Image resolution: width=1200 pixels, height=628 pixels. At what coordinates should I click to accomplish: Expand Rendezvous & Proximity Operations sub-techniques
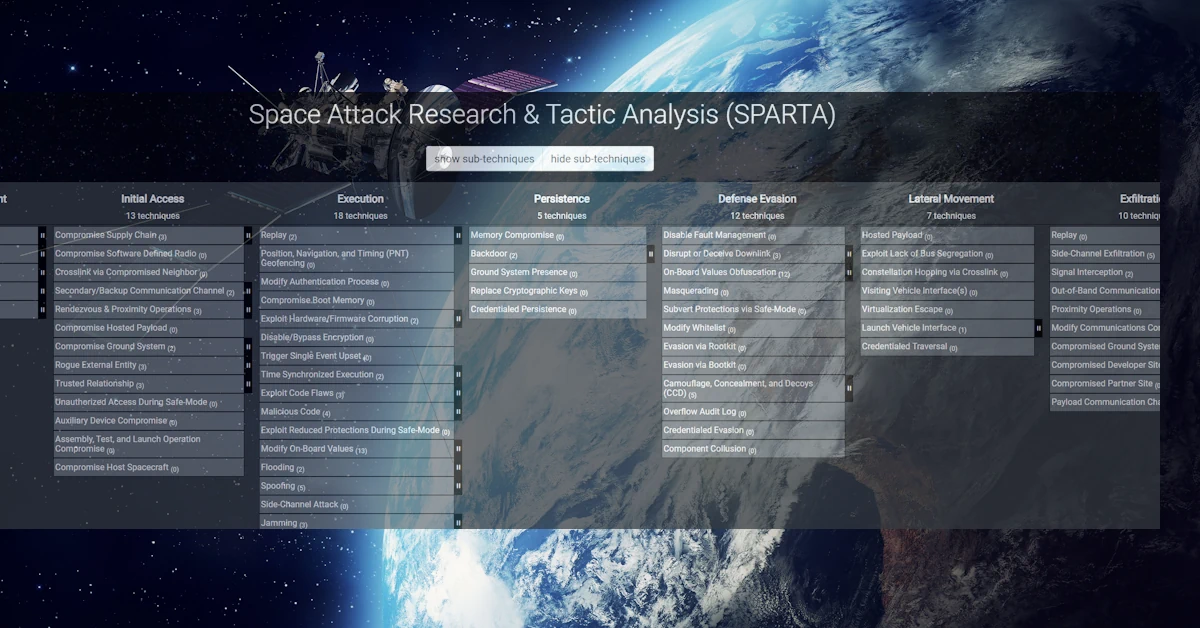coord(248,310)
